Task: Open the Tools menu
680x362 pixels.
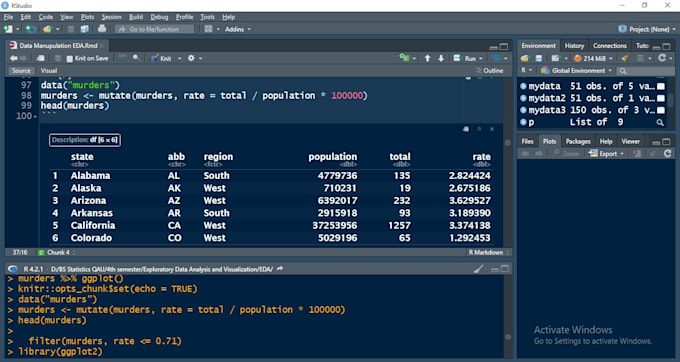Action: point(207,17)
